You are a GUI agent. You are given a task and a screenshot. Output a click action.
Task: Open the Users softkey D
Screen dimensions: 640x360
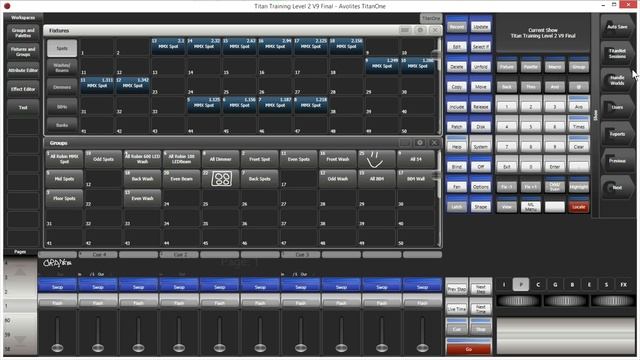click(616, 107)
